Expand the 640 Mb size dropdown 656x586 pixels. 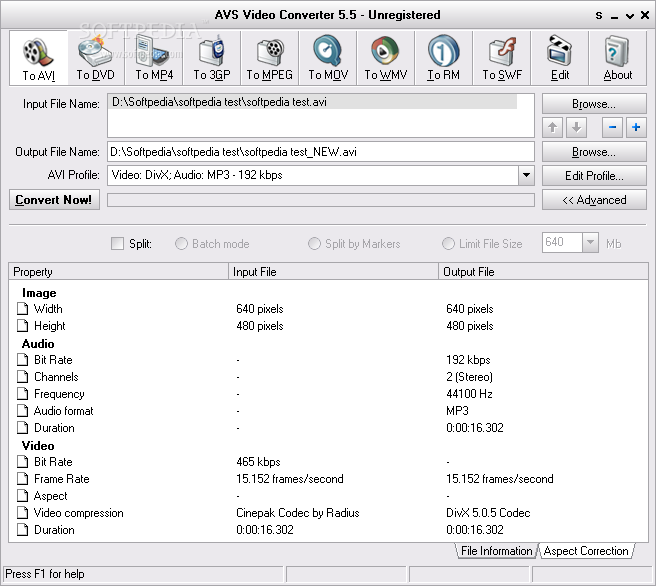(590, 243)
